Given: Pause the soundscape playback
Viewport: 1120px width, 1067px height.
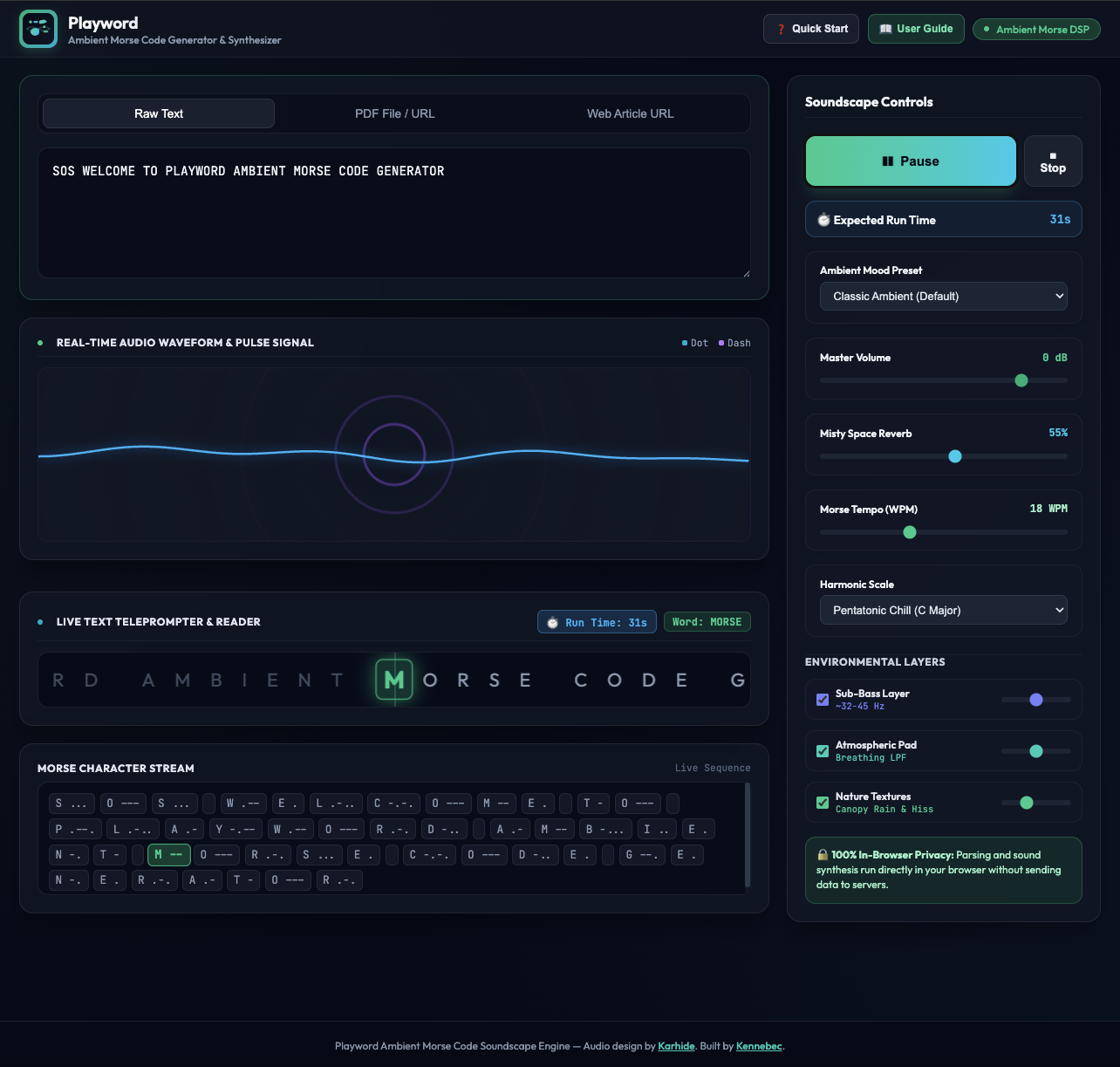Looking at the screenshot, I should coord(911,161).
